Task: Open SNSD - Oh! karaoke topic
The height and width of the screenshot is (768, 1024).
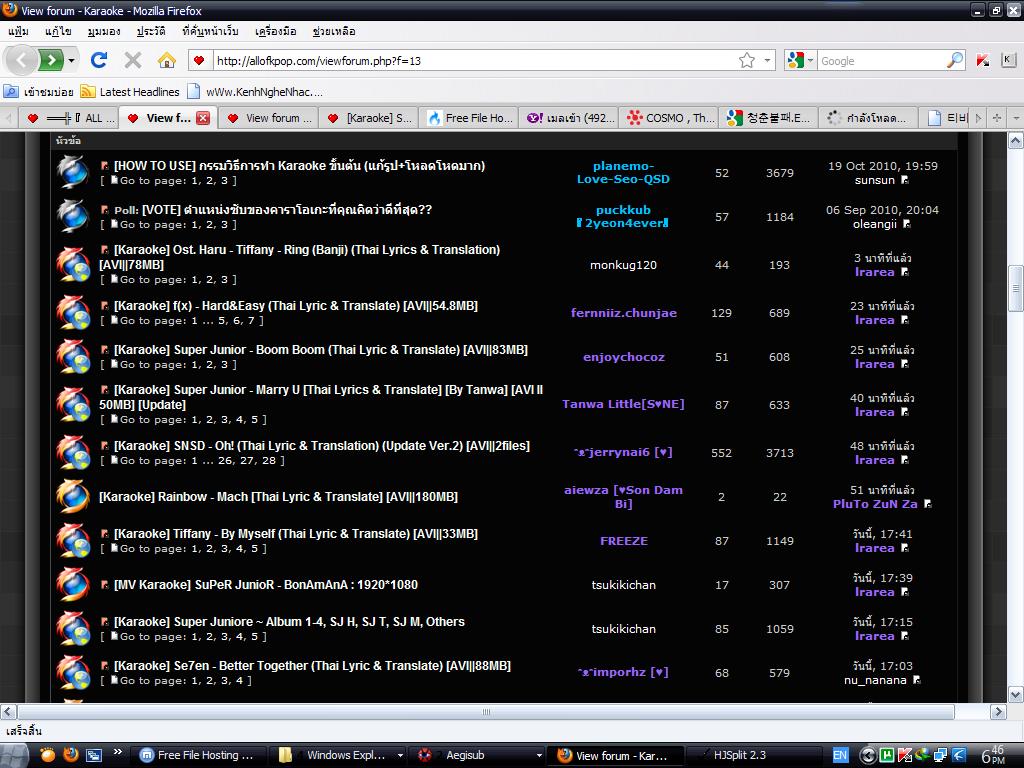Action: click(x=322, y=445)
